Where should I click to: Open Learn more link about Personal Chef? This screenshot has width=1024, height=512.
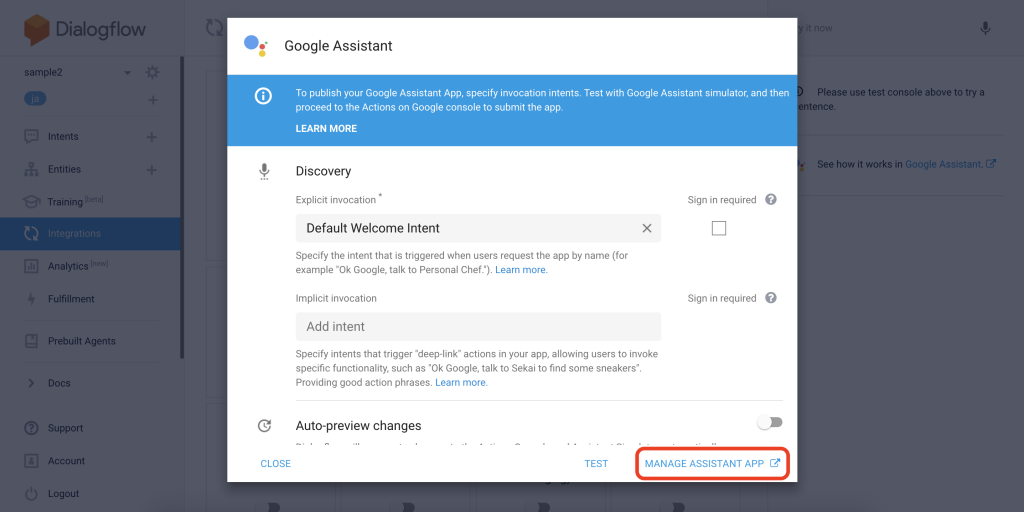(521, 270)
